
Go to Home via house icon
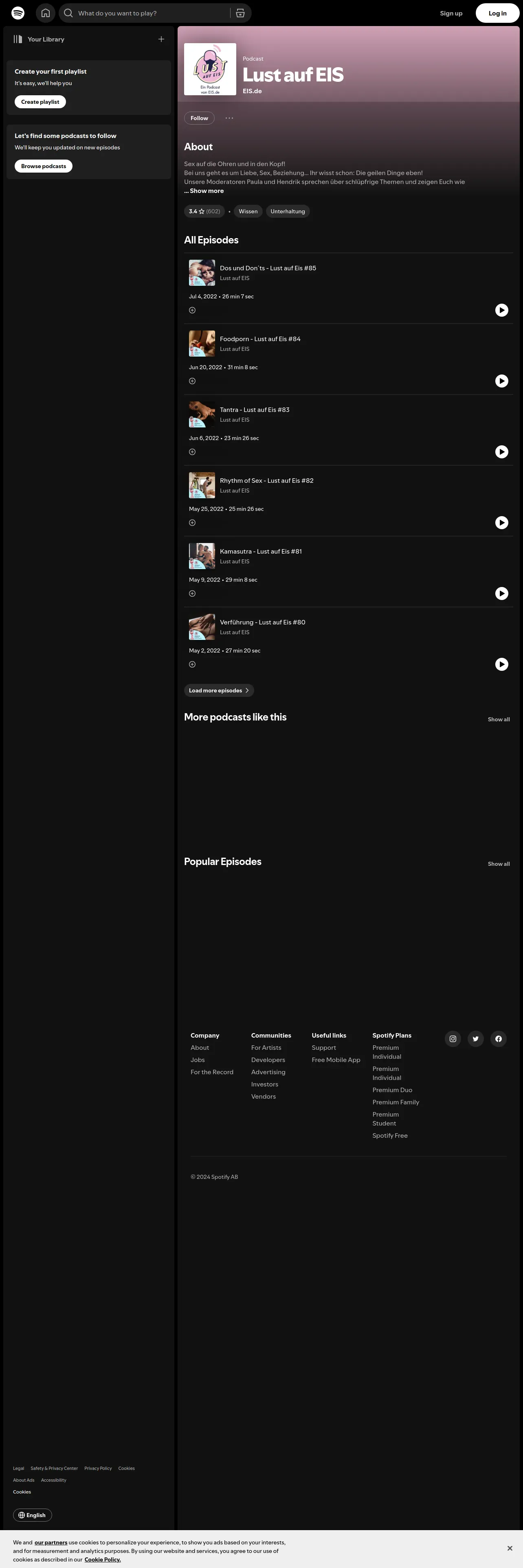point(46,13)
